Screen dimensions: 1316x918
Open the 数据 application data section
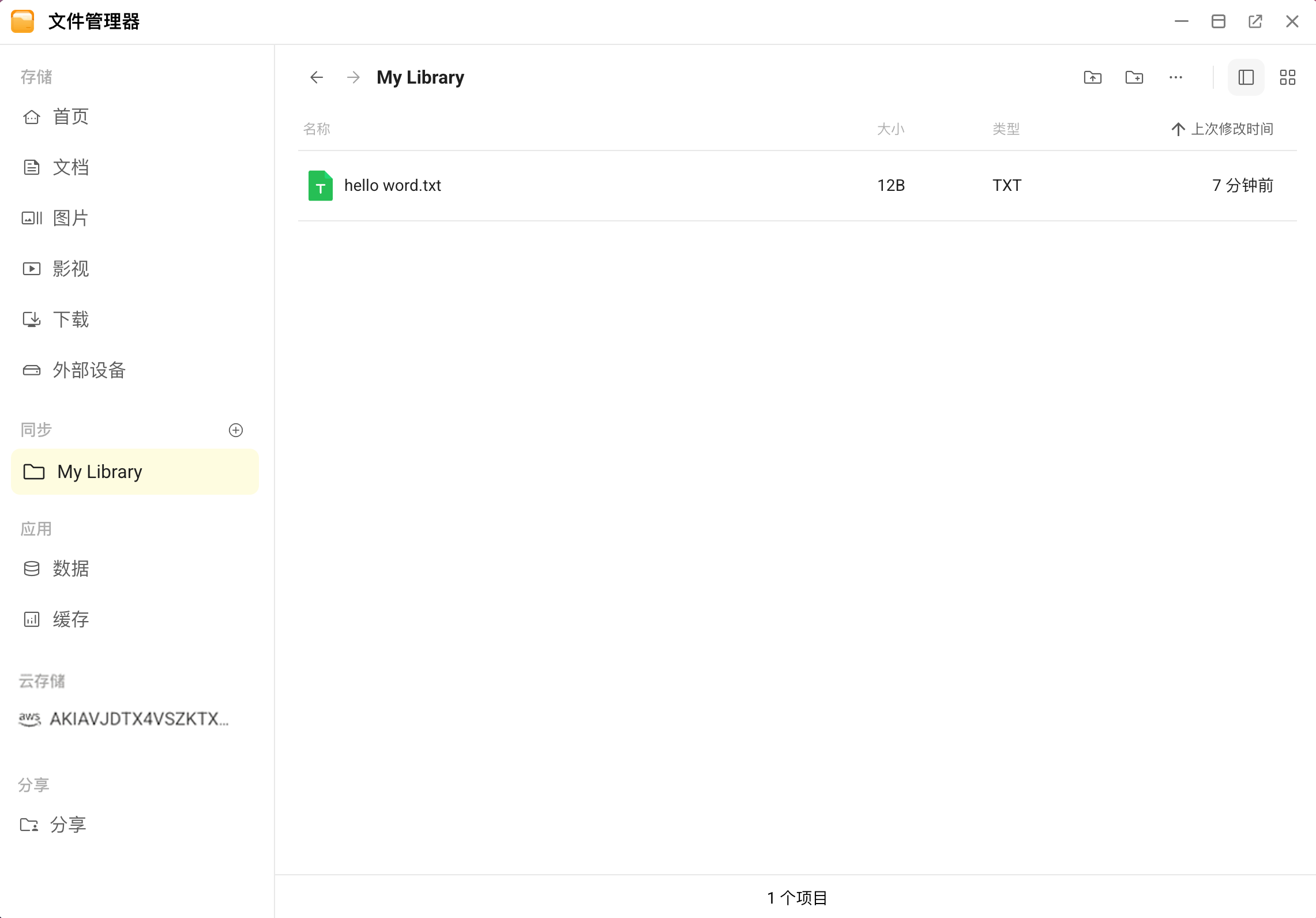coord(70,569)
